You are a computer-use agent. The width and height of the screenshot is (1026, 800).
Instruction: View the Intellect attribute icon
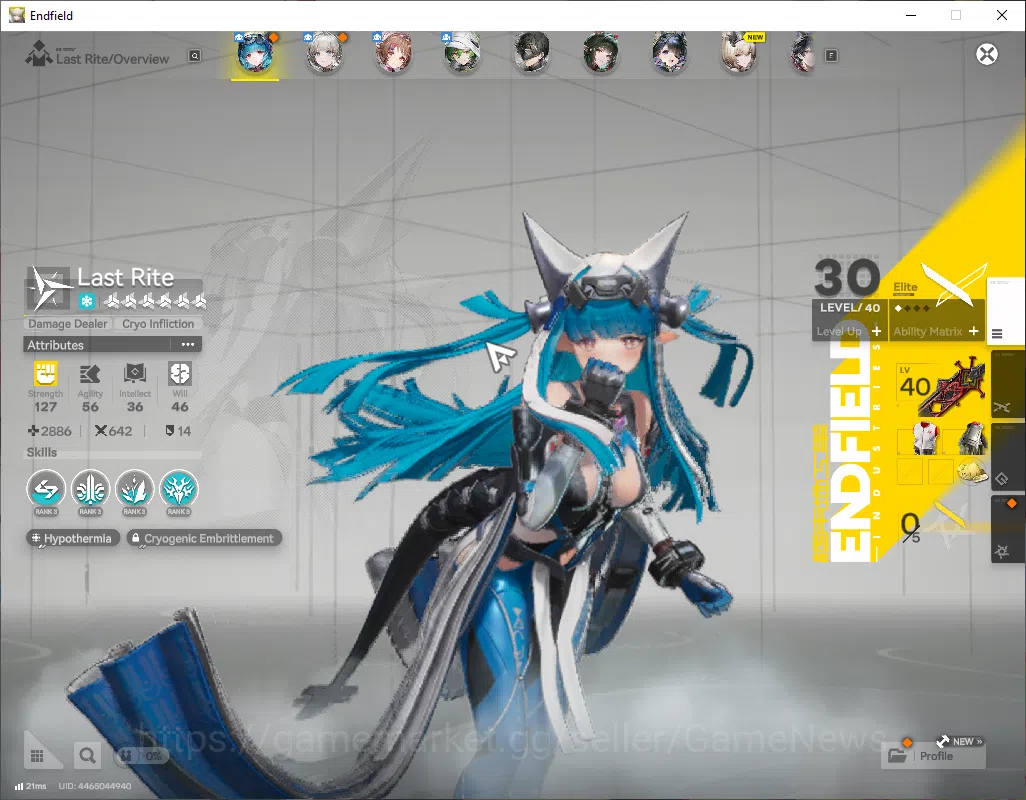pos(135,374)
